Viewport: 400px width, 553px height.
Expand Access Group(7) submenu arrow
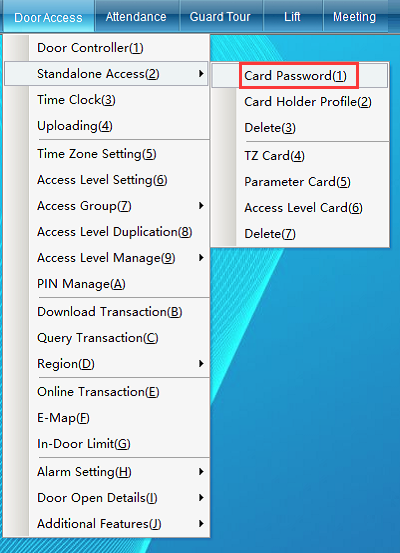pos(201,206)
